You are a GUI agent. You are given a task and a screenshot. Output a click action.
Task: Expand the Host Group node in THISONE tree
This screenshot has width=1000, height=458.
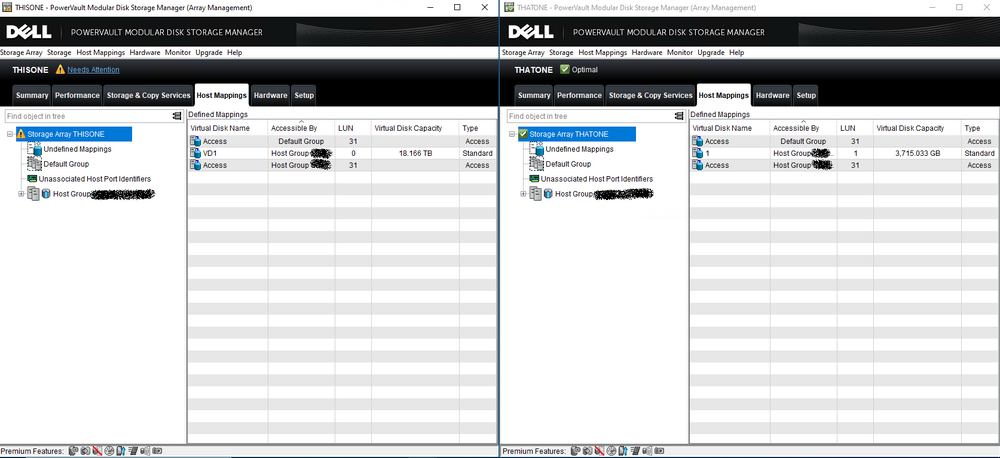21,194
